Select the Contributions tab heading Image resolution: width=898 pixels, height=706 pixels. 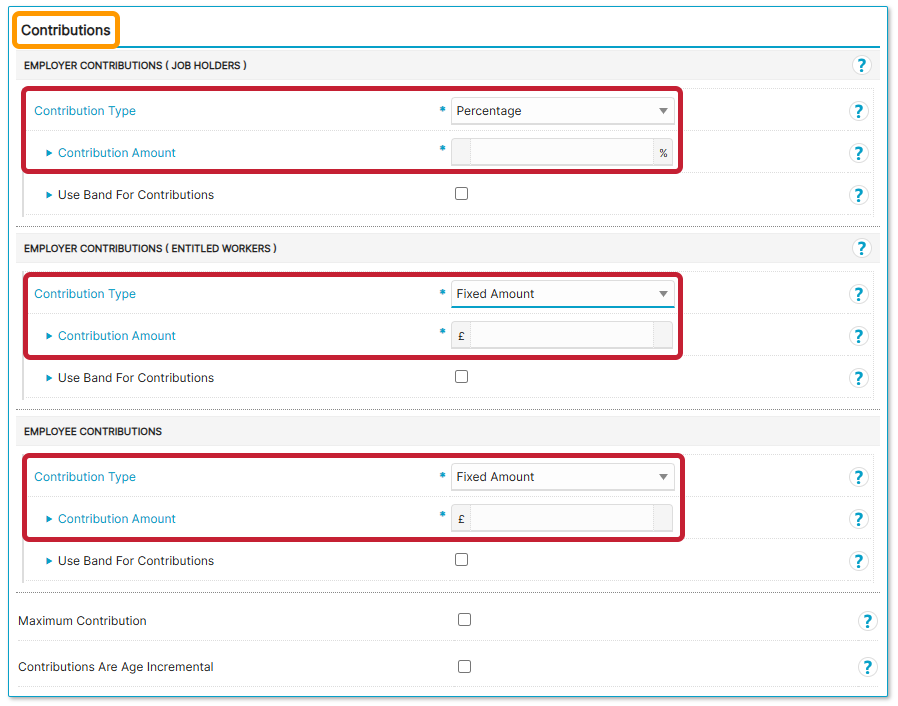pyautogui.click(x=66, y=30)
